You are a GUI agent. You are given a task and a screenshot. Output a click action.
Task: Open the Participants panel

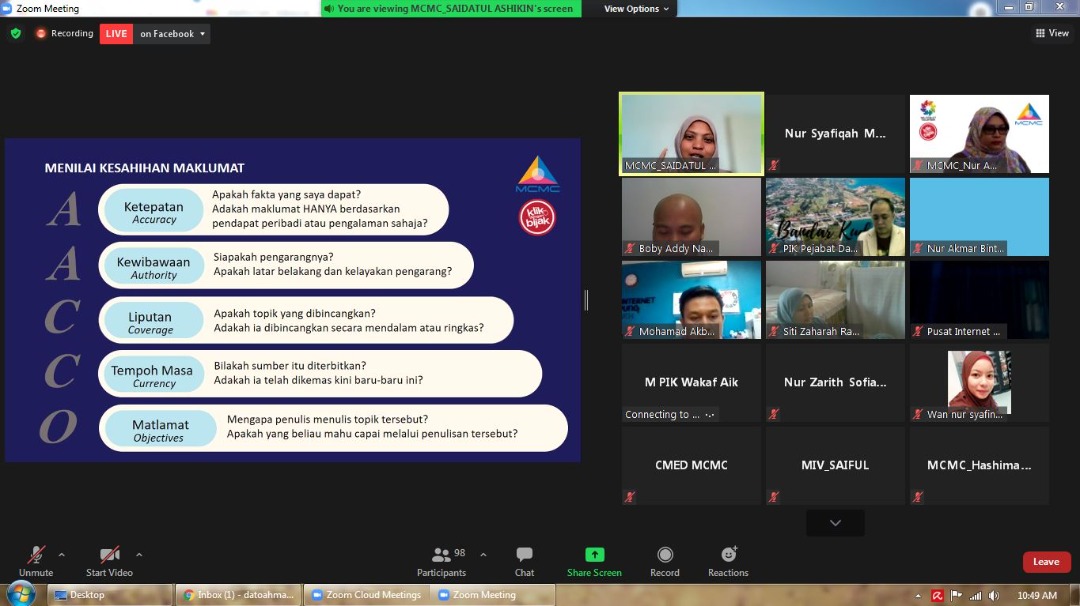pyautogui.click(x=441, y=556)
